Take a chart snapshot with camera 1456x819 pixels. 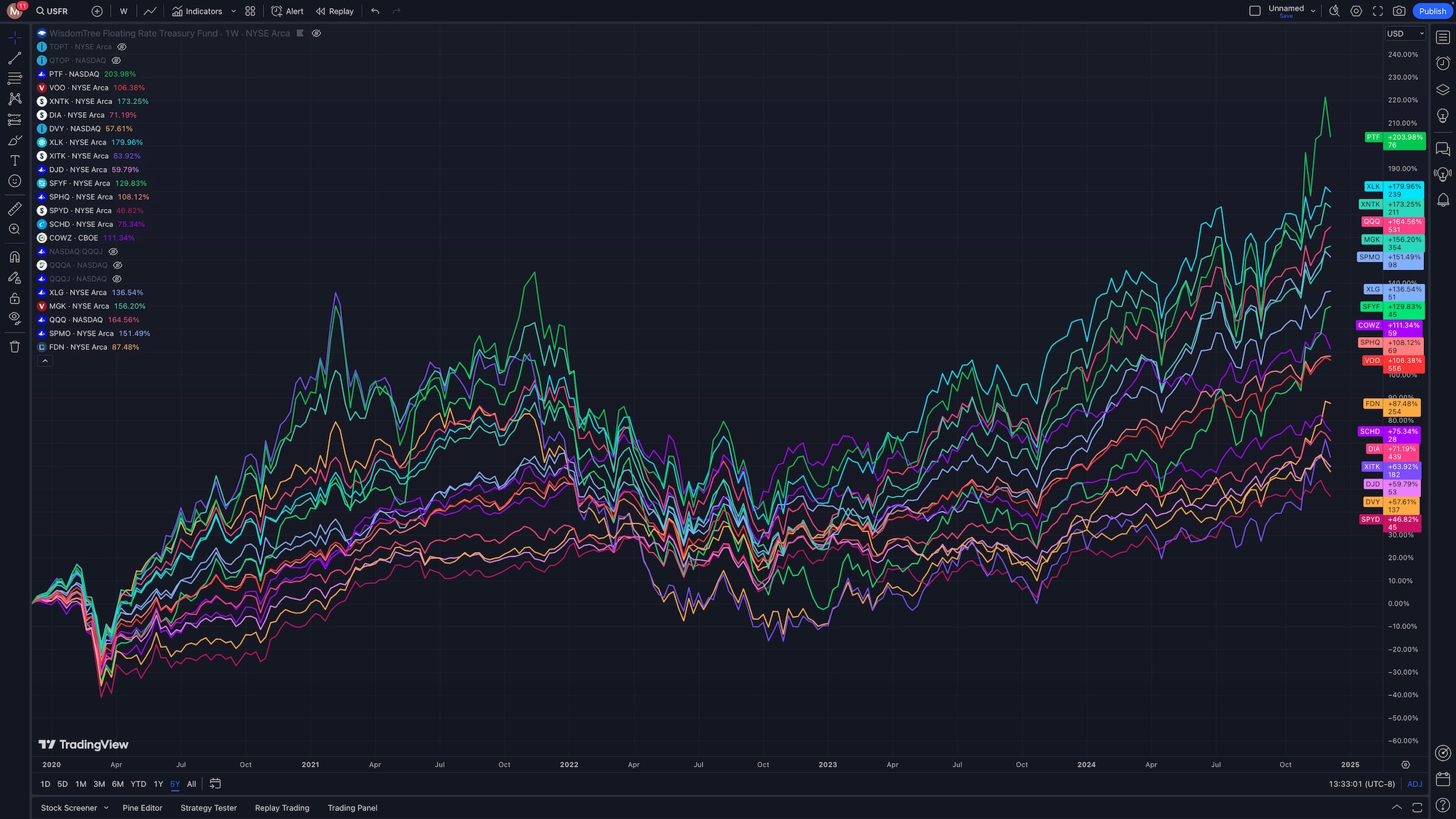point(1399,11)
